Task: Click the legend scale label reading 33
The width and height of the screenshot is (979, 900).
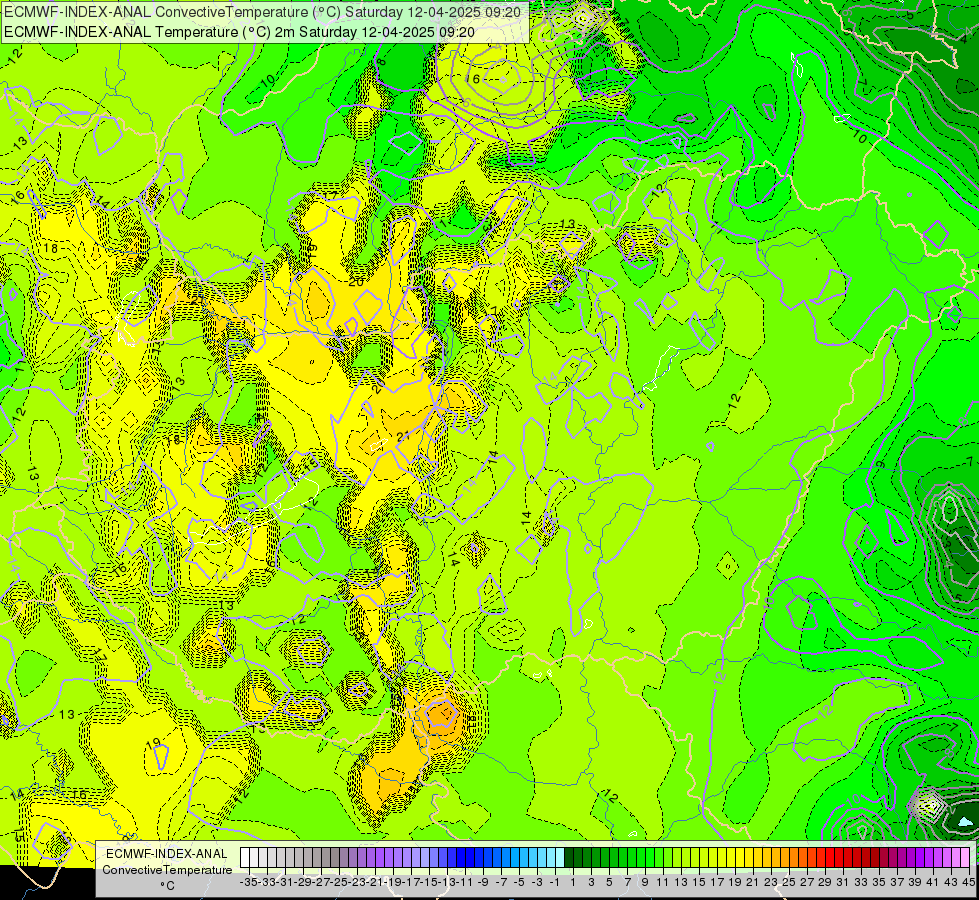Action: pyautogui.click(x=862, y=883)
